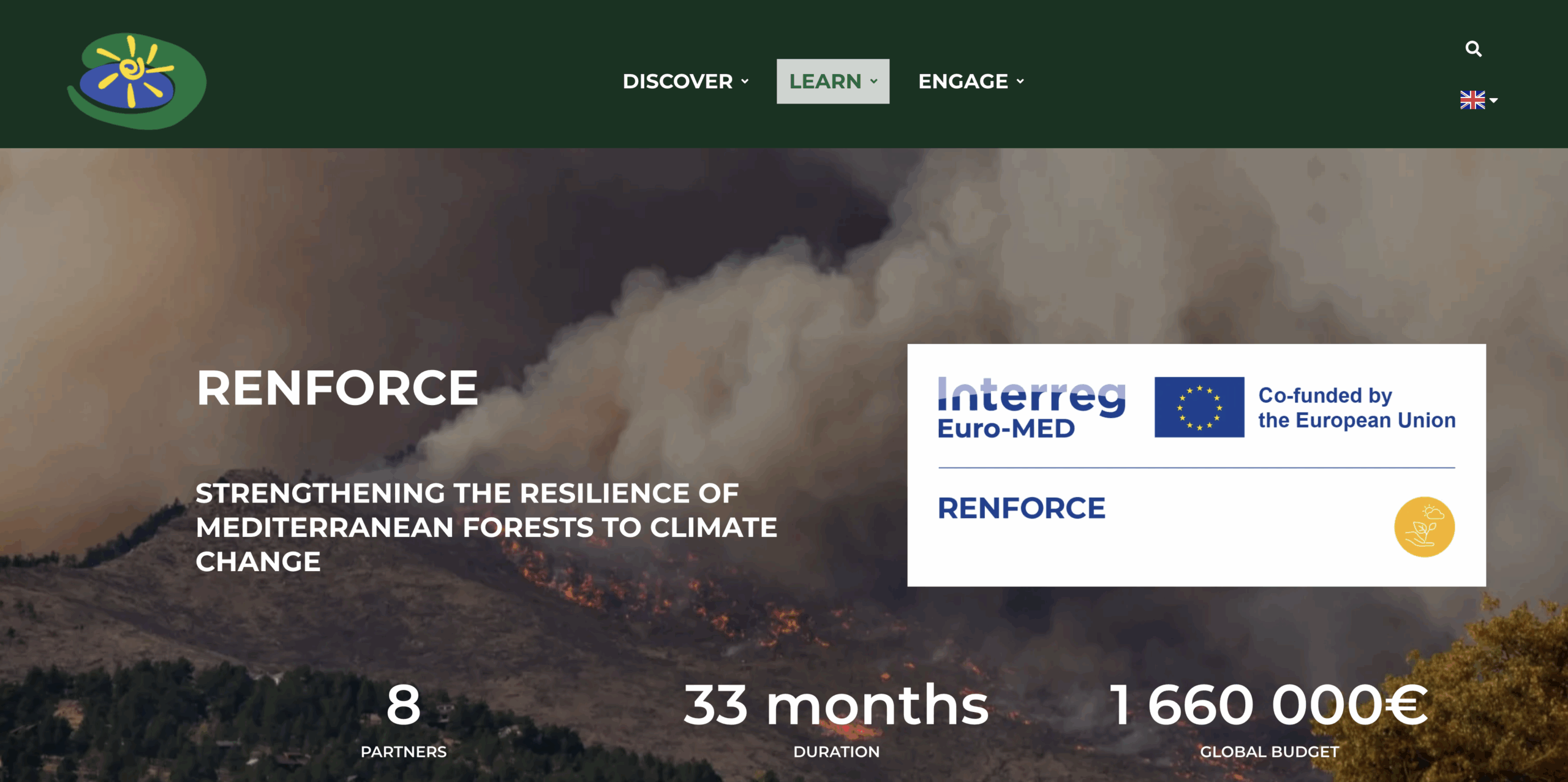
Task: Click the UK flag language icon
Action: [1472, 100]
